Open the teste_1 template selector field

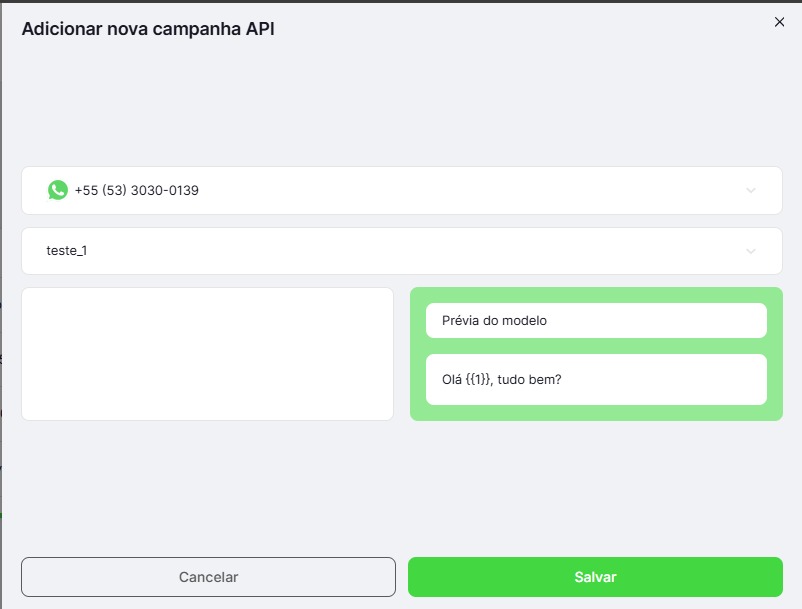tap(400, 251)
